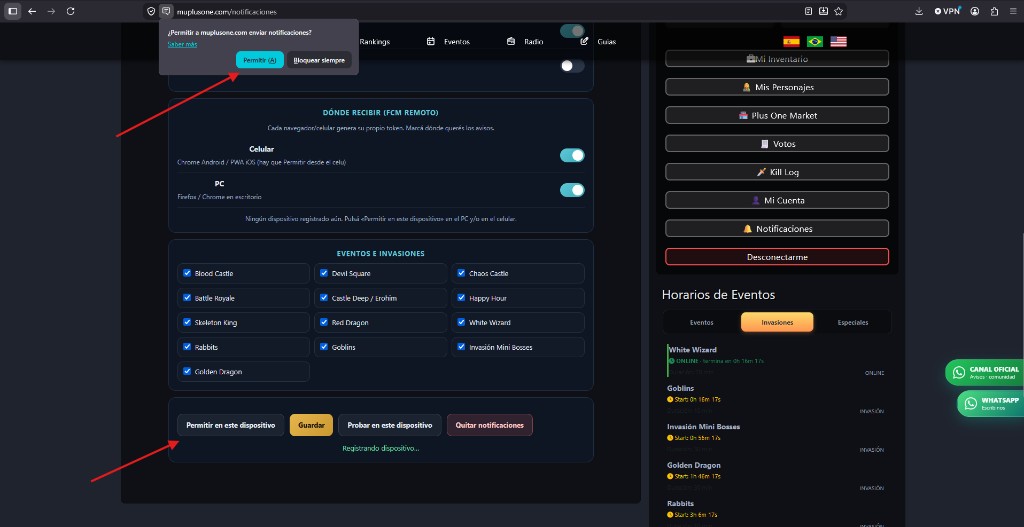
Task: Click the radio icon beside Radio
Action: pyautogui.click(x=511, y=41)
